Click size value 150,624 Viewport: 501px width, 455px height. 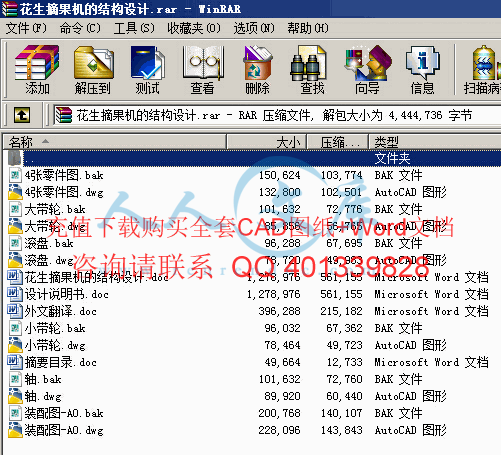(279, 175)
